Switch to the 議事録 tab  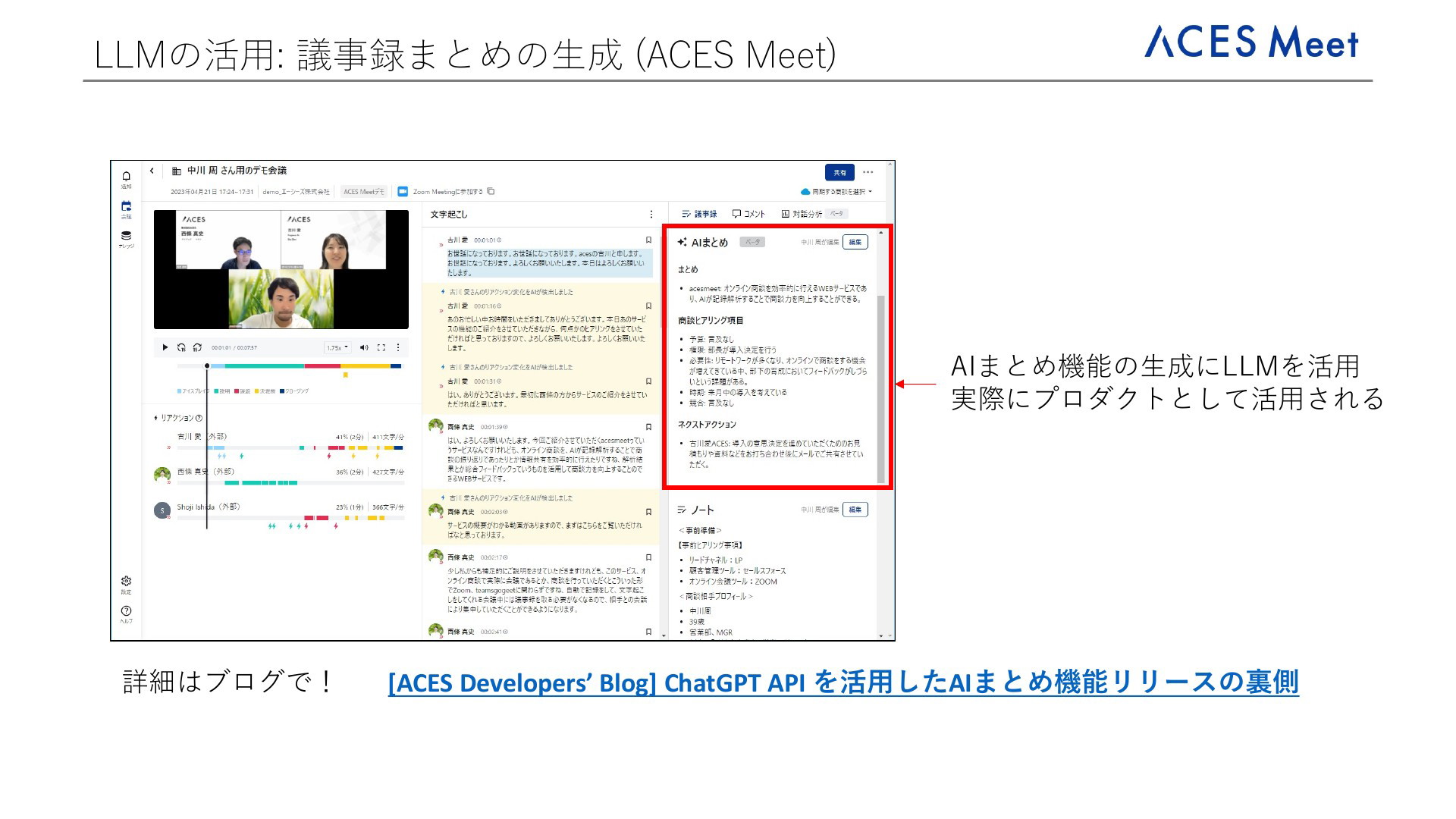click(x=699, y=214)
